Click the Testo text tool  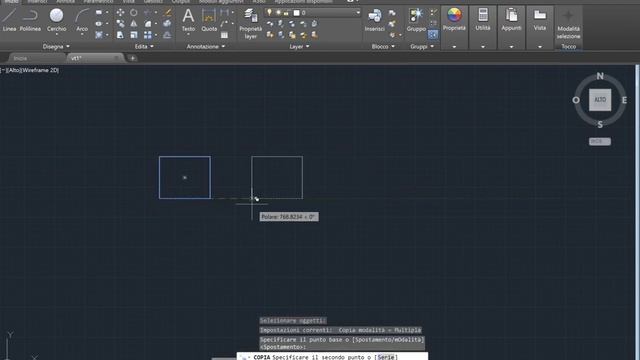point(188,20)
